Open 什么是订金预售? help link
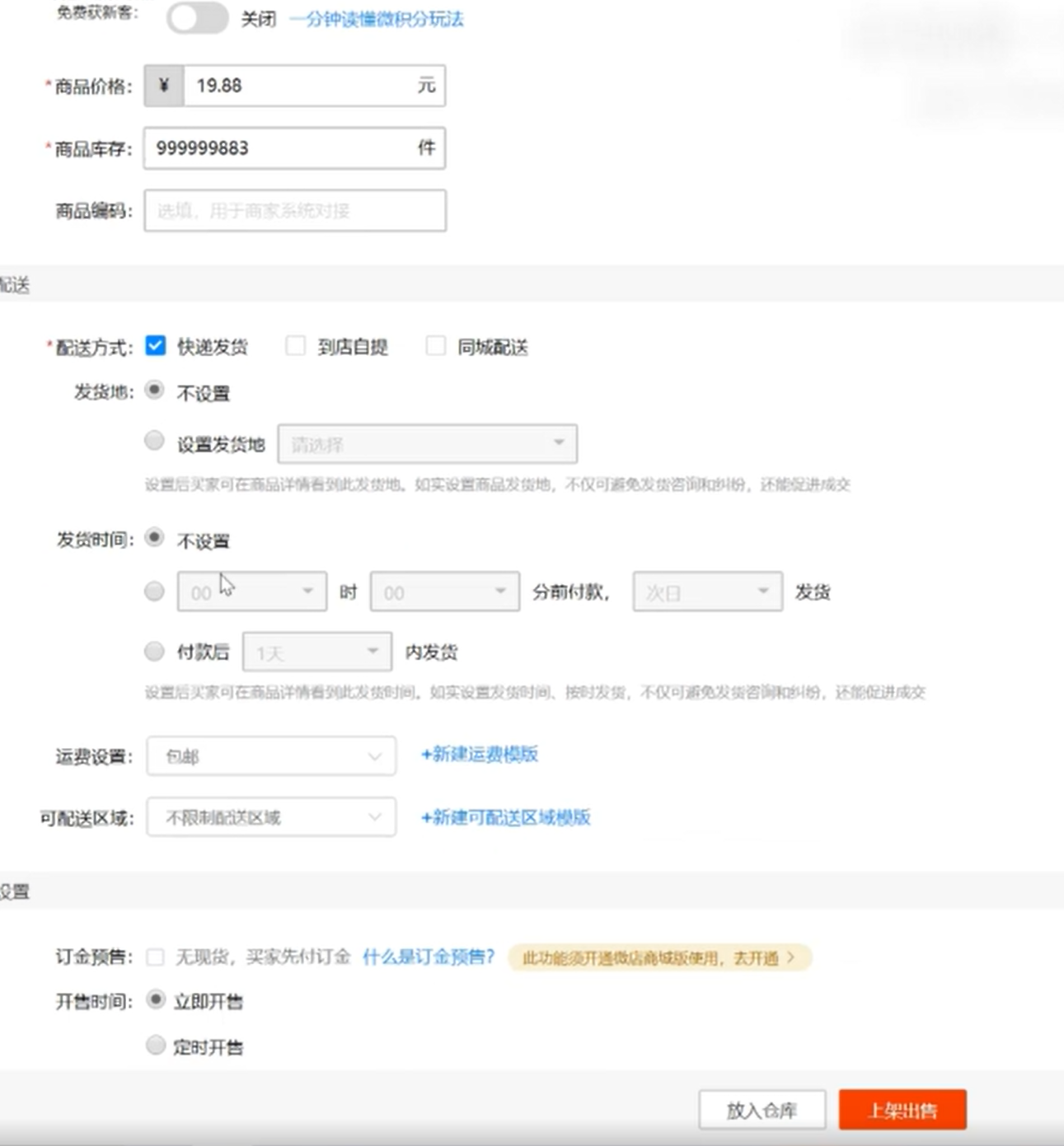Image resolution: width=1064 pixels, height=1146 pixels. pyautogui.click(x=428, y=957)
